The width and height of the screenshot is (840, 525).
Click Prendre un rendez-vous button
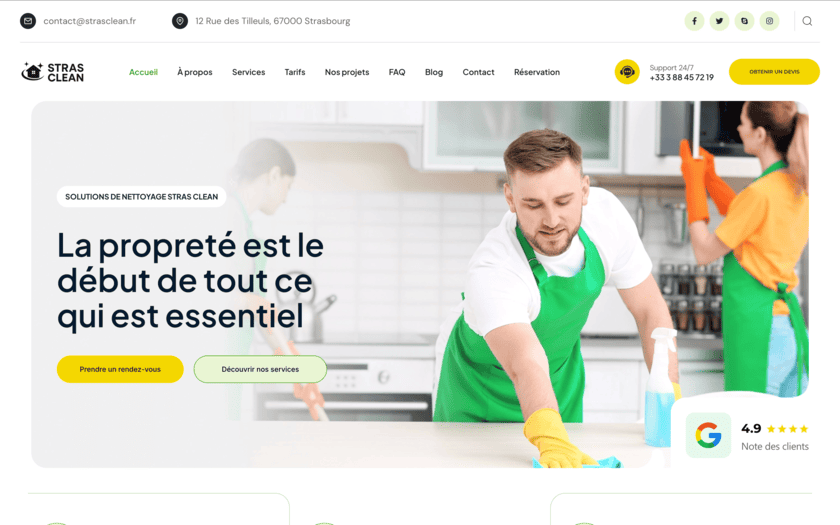pyautogui.click(x=120, y=369)
